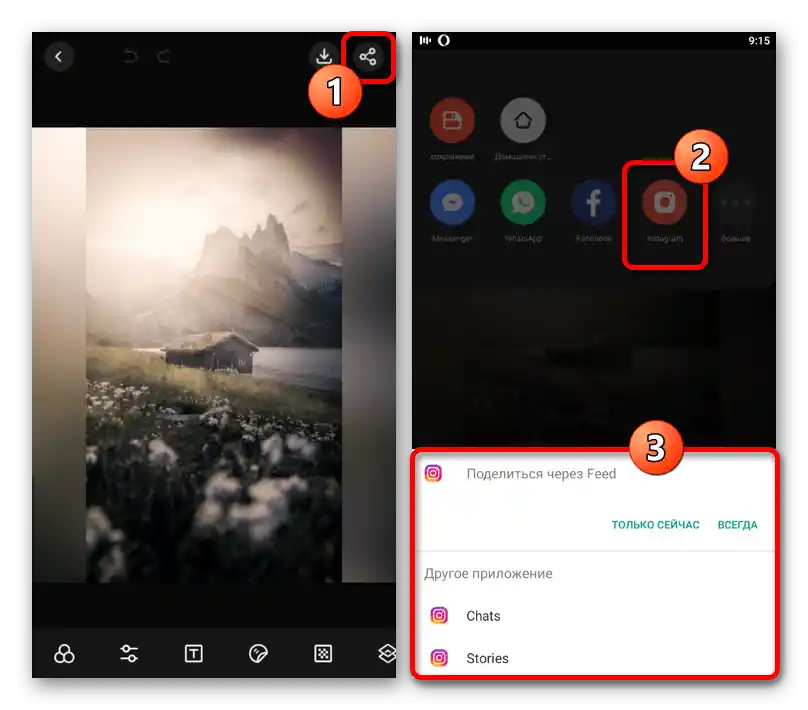
Task: Tap ТОЛЬКО СЕЙЧАС button
Action: (655, 525)
